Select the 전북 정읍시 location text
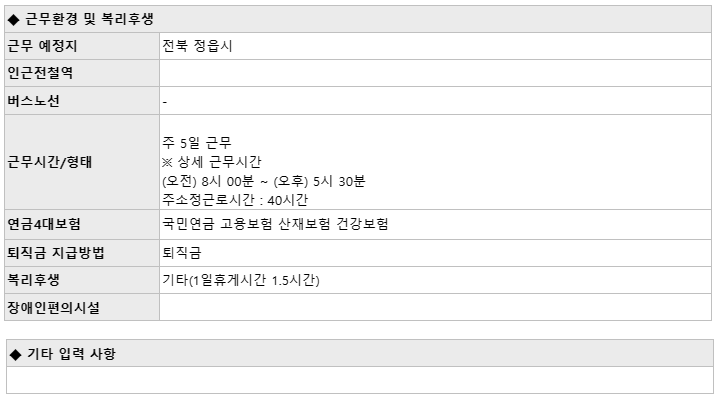Viewport: 721px width, 405px height. pos(197,46)
